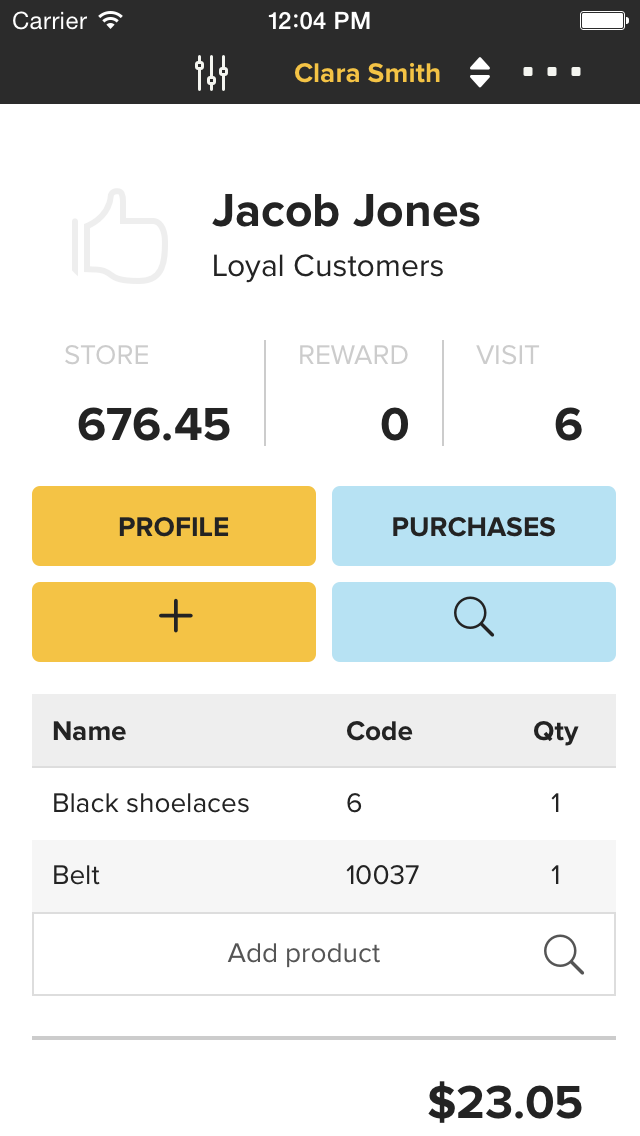Tap the Add product field
Image resolution: width=640 pixels, height=1136 pixels.
pyautogui.click(x=324, y=954)
